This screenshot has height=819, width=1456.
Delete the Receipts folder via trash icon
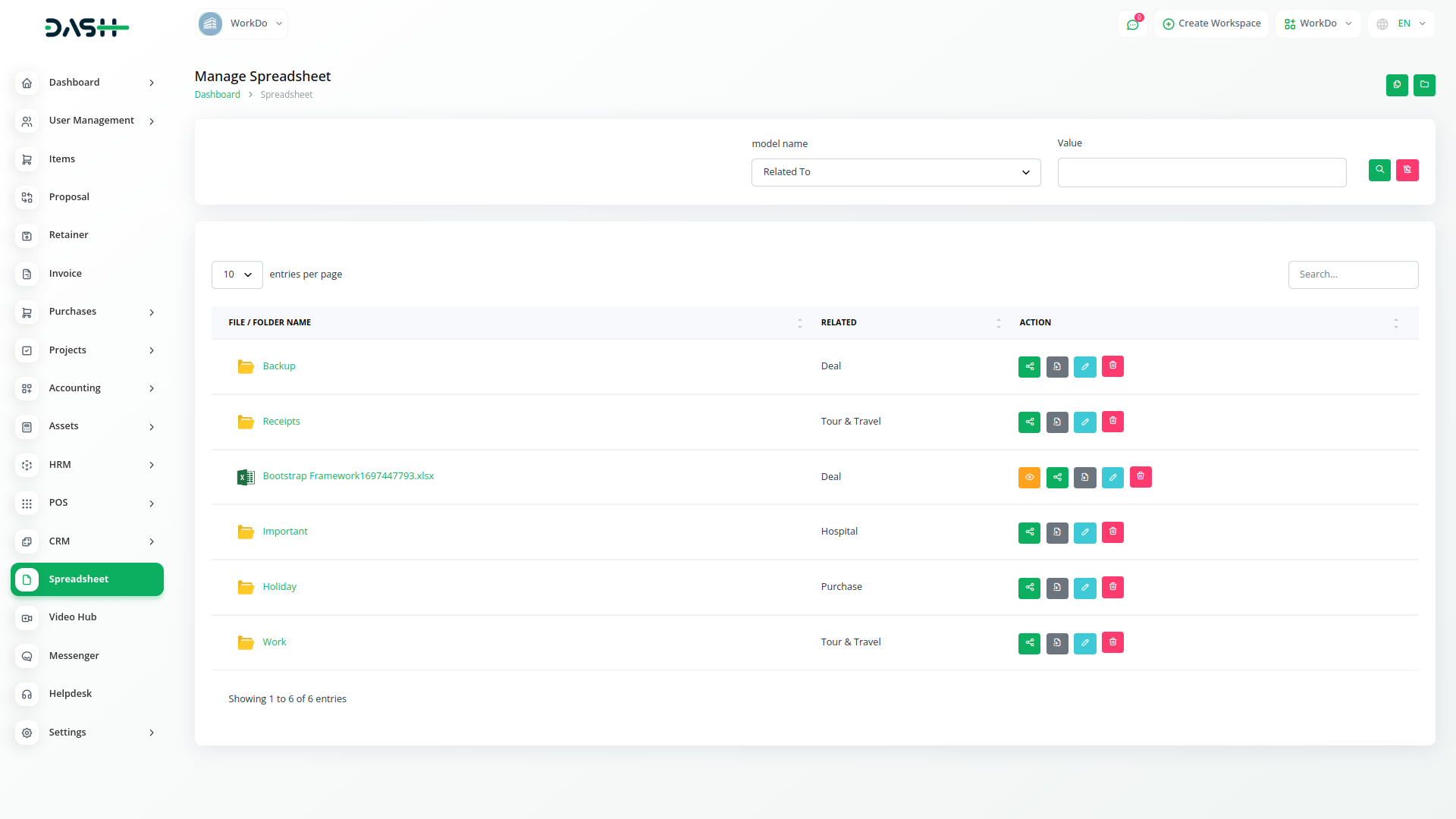pos(1112,422)
